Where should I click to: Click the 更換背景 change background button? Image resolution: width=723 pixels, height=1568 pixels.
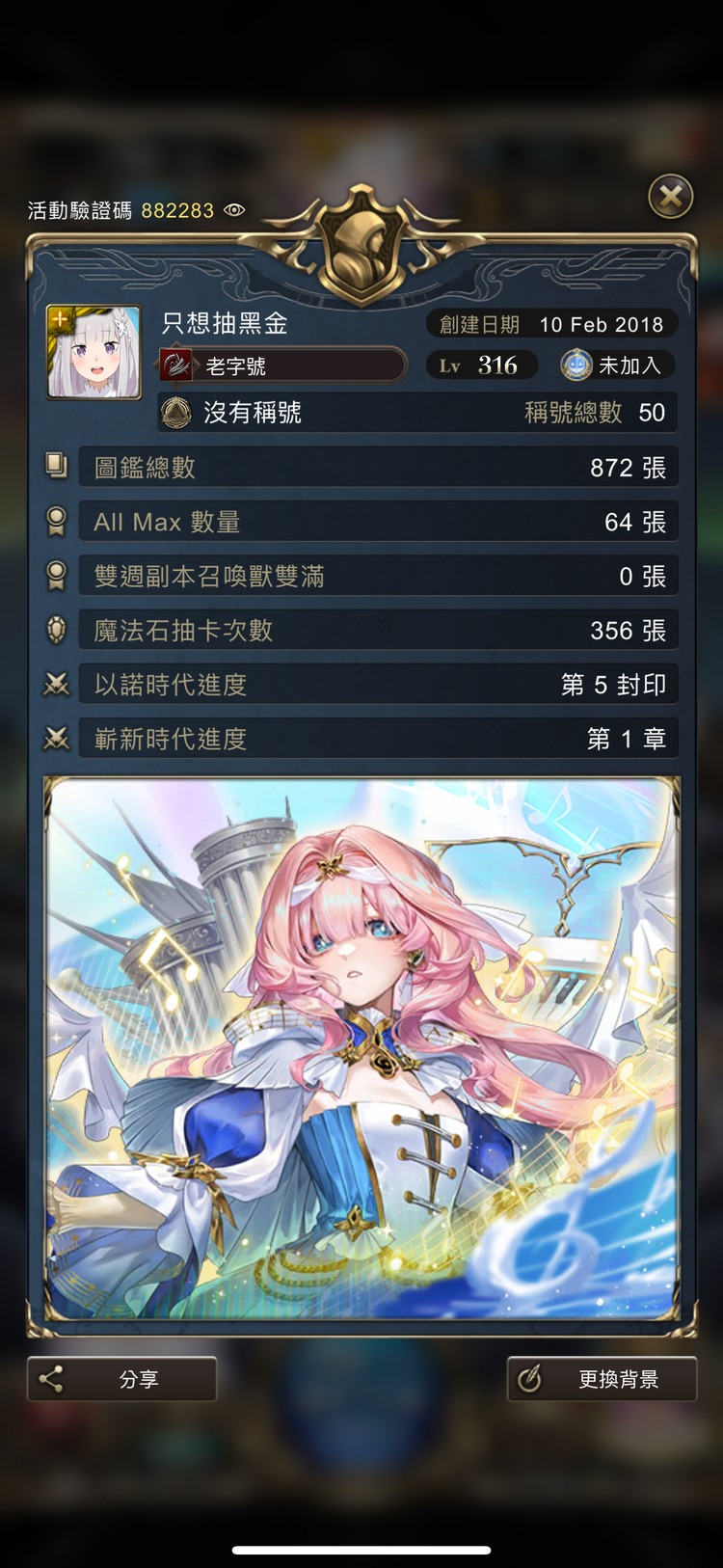602,1379
